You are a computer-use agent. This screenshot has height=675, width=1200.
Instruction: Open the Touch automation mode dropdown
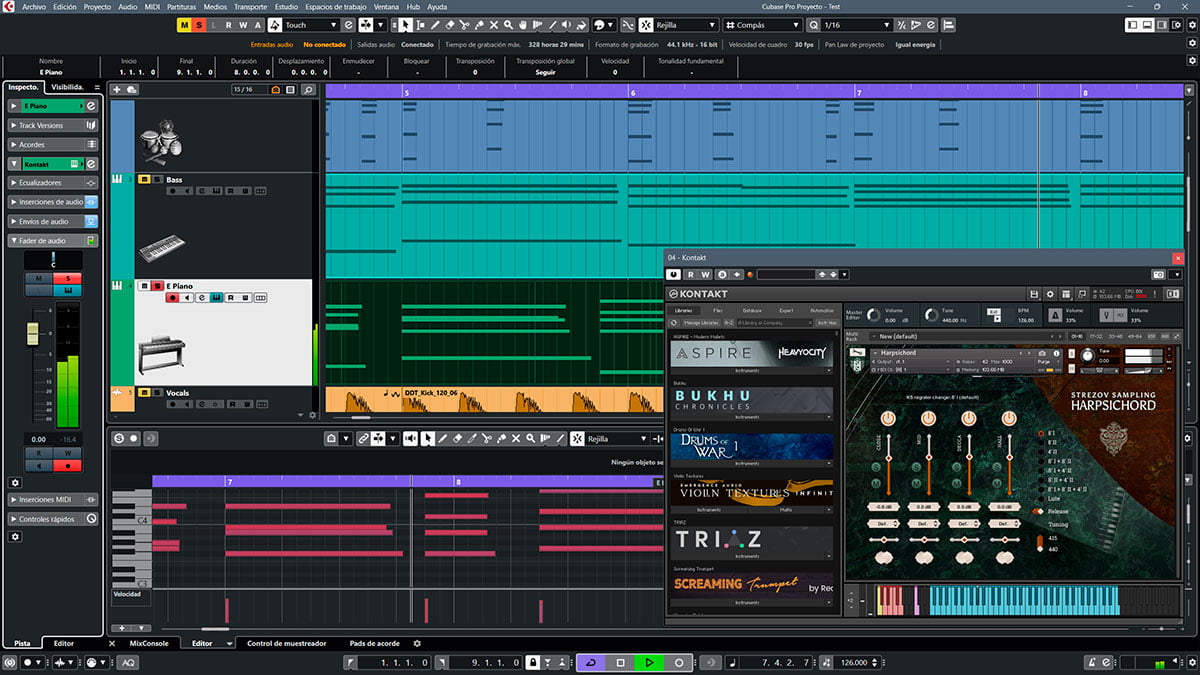pos(311,24)
